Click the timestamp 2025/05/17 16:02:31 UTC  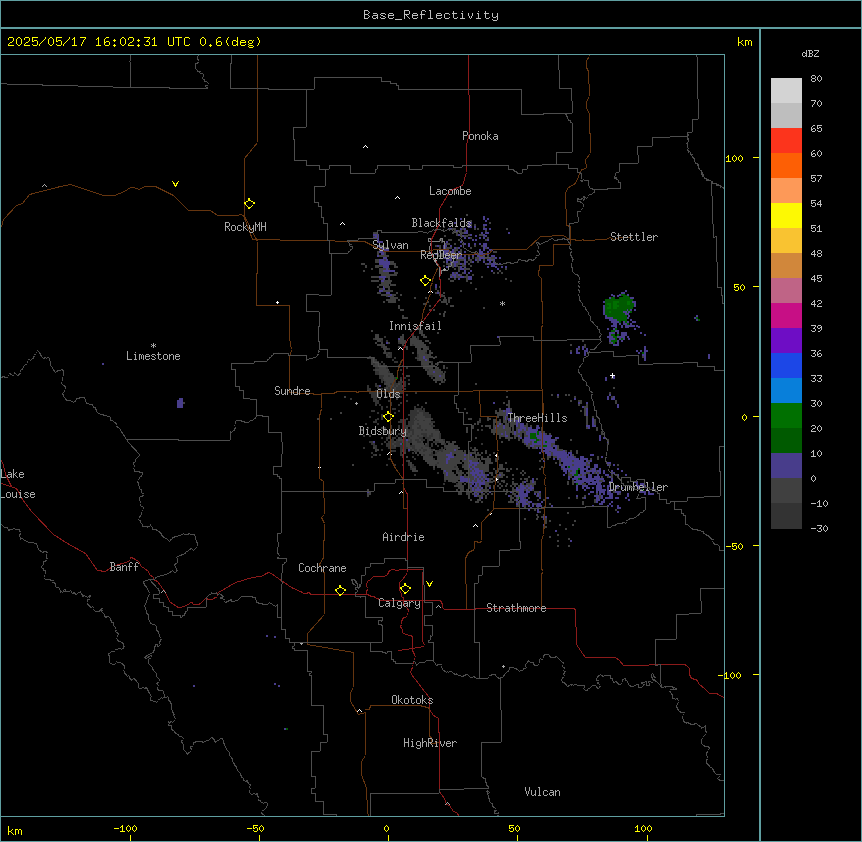(x=99, y=42)
